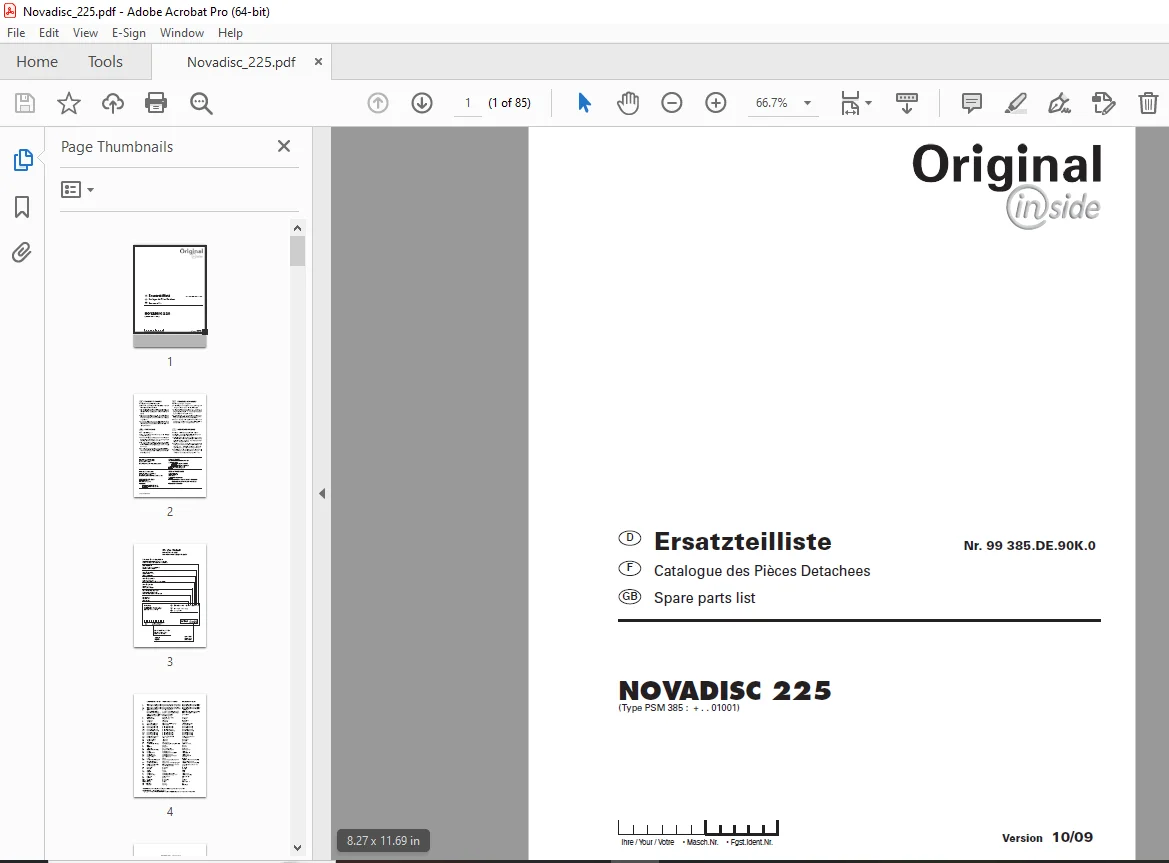Open the E-Sign menu
Image resolution: width=1169 pixels, height=863 pixels.
coord(129,33)
